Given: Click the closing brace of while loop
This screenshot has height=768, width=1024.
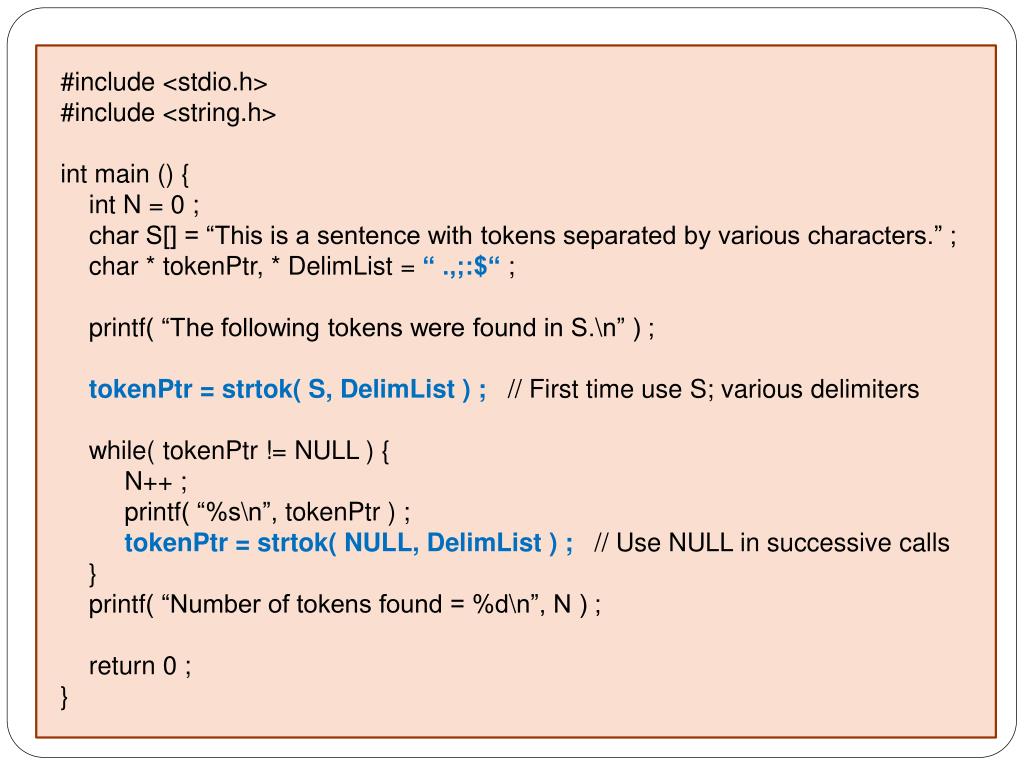Looking at the screenshot, I should pos(93,574).
